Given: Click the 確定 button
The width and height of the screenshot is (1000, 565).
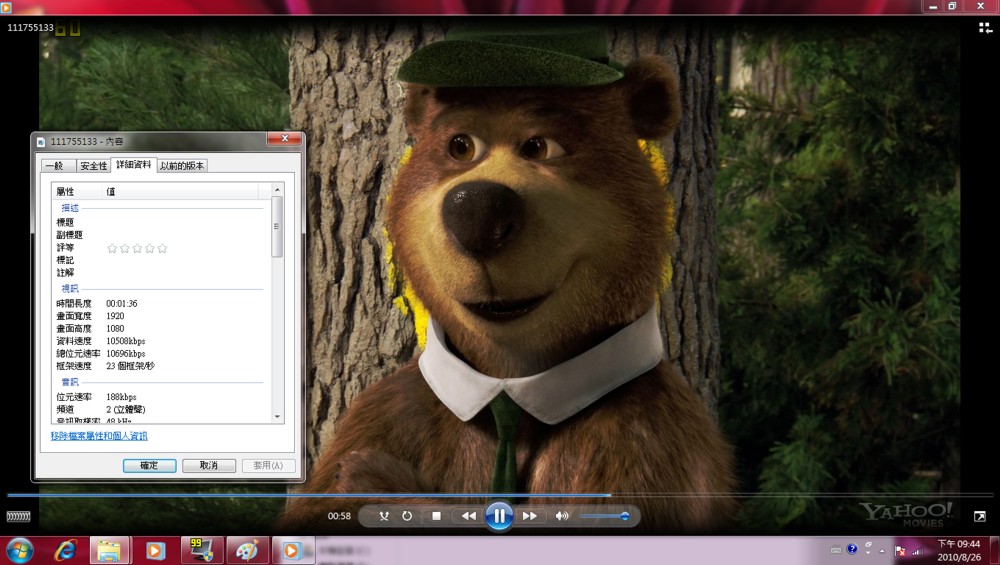Looking at the screenshot, I should coord(149,466).
